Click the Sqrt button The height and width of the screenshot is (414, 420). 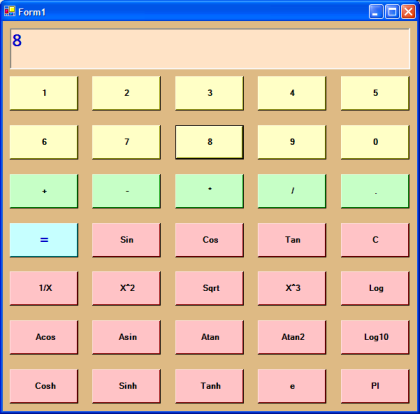[x=209, y=288]
